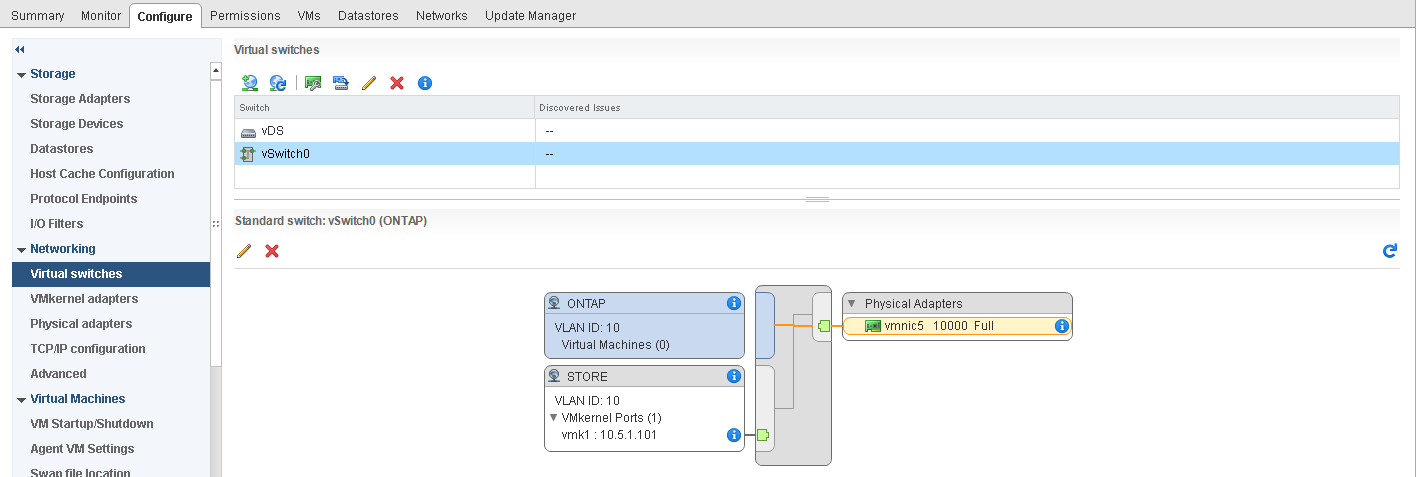
Task: Click Migrate VMkernel adapter toolbar icon
Action: (341, 83)
